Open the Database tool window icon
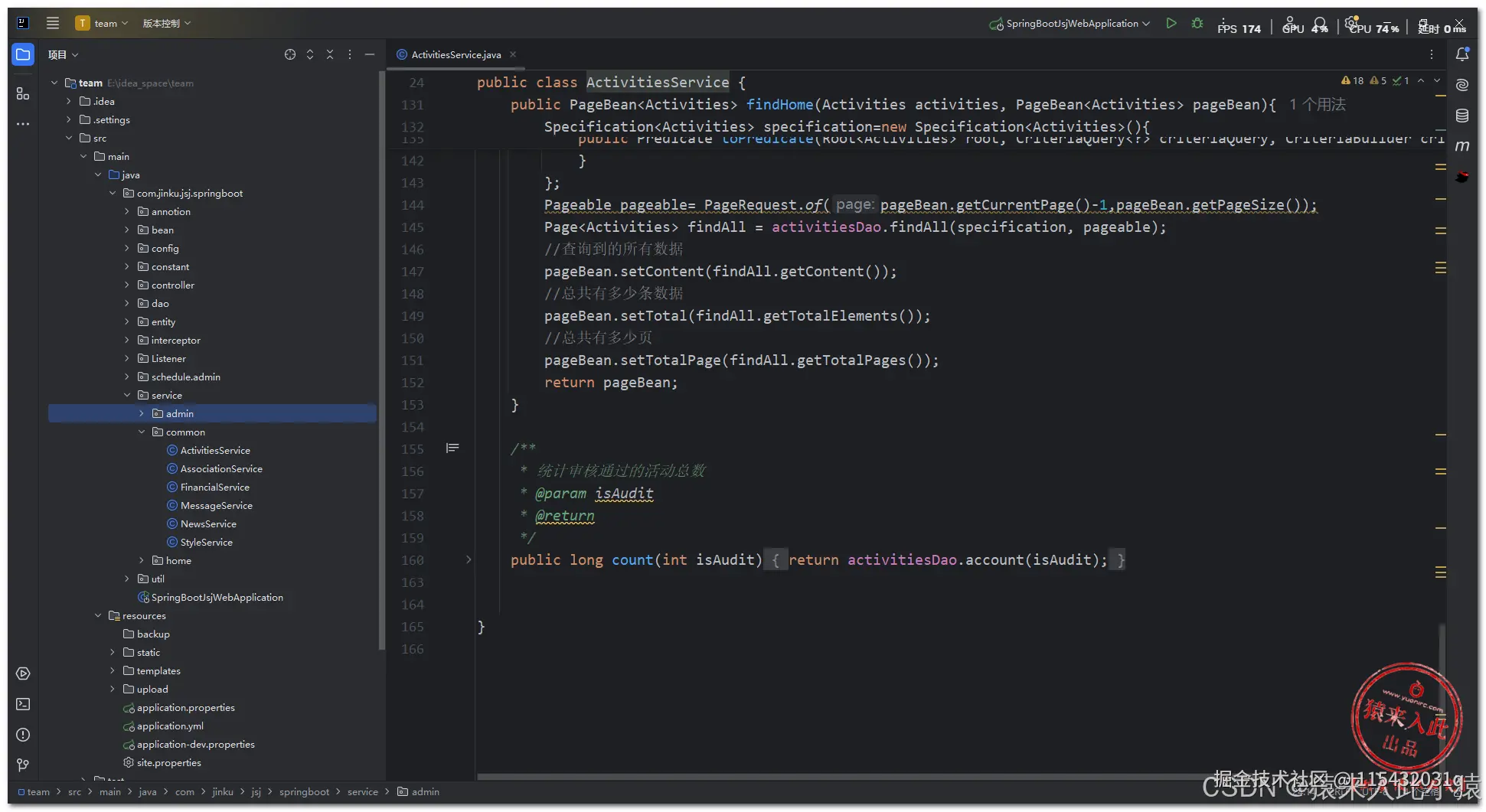1486x812 pixels. click(1462, 116)
